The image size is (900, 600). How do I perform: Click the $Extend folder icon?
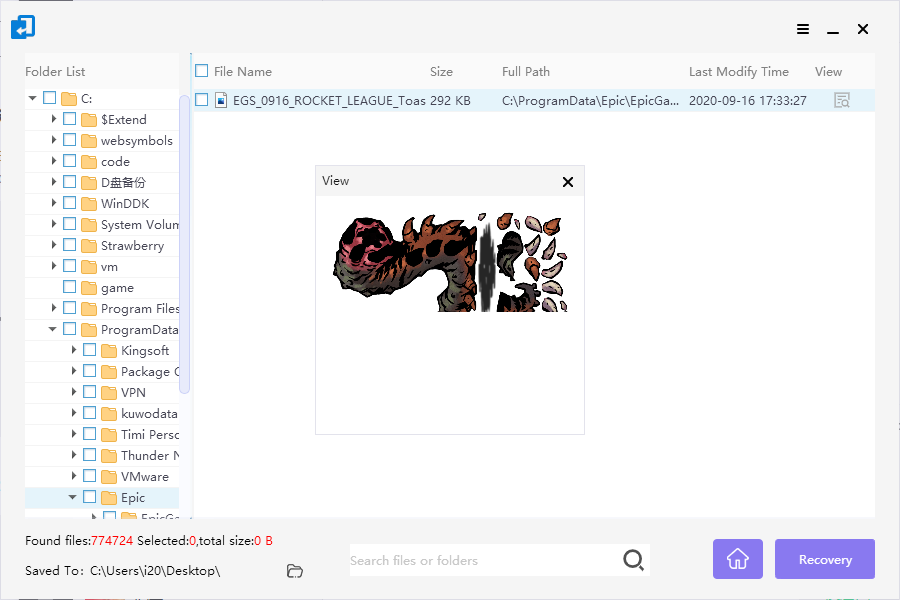tap(89, 120)
